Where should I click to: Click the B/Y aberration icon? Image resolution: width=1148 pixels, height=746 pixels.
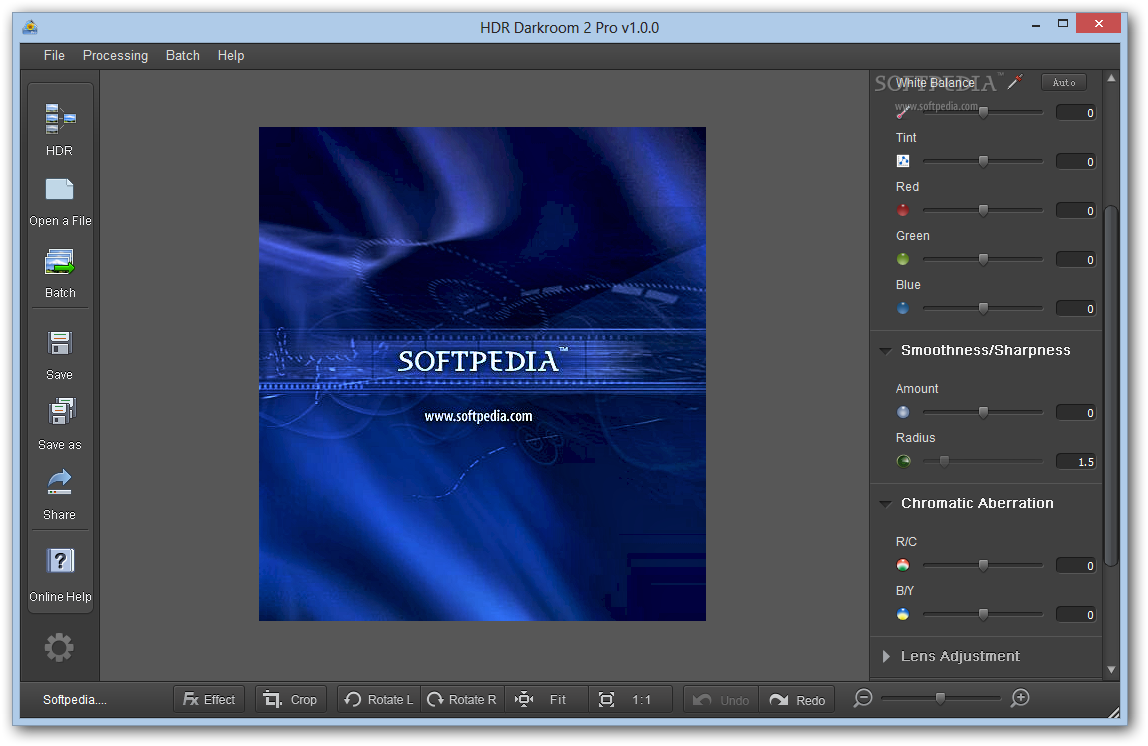903,614
